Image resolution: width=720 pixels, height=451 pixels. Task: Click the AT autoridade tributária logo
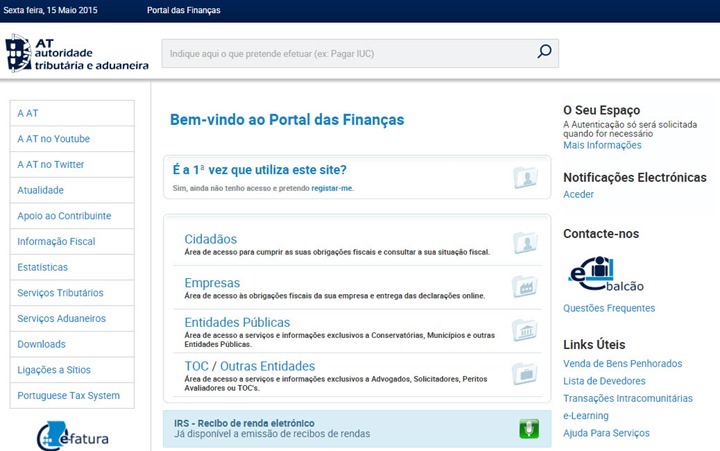(77, 53)
